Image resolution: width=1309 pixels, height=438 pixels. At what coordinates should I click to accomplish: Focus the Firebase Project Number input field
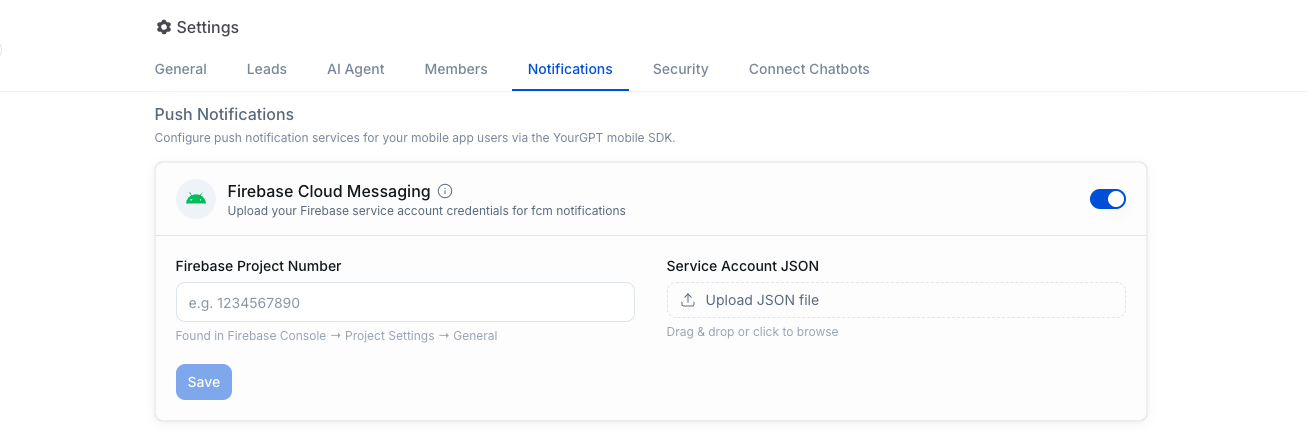point(405,302)
